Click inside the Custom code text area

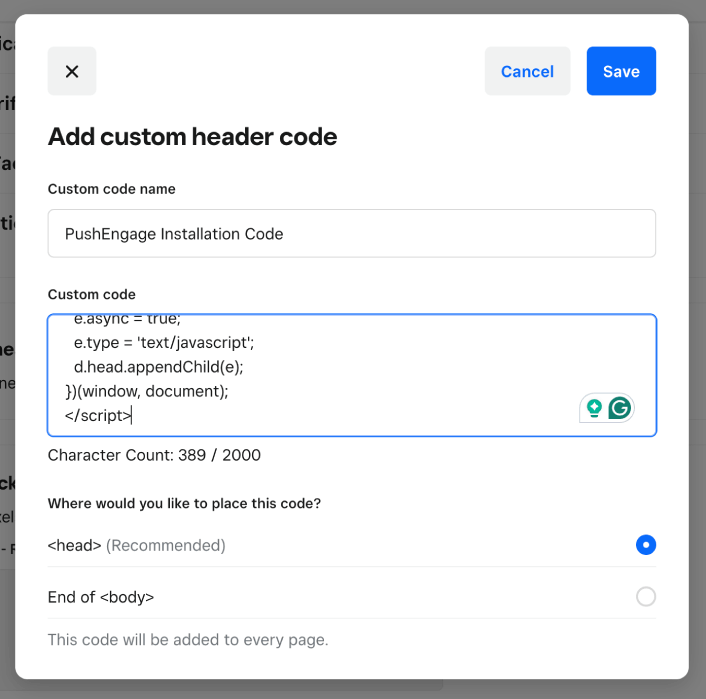click(352, 375)
